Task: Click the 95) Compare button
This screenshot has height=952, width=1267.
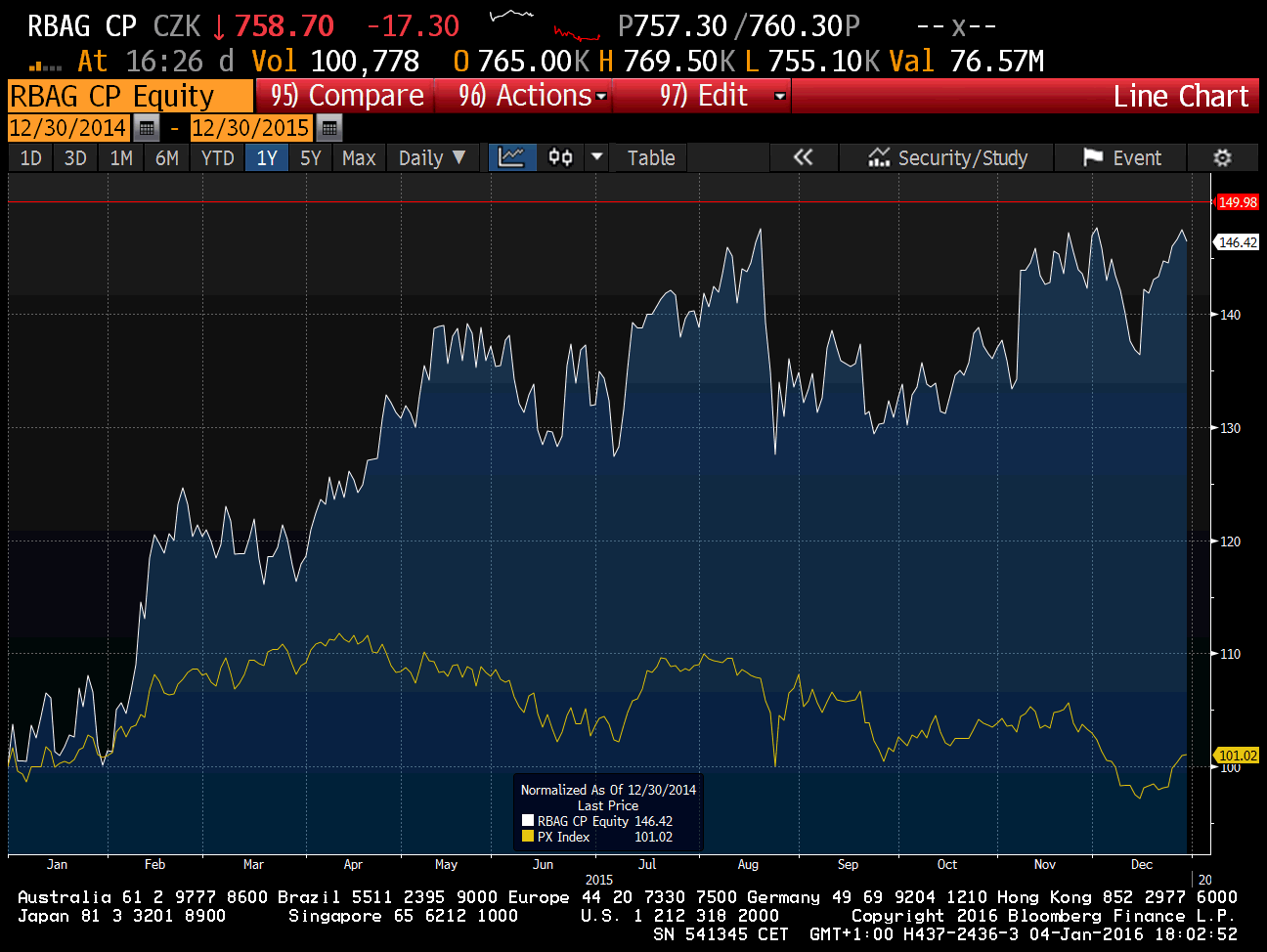Action: (345, 96)
